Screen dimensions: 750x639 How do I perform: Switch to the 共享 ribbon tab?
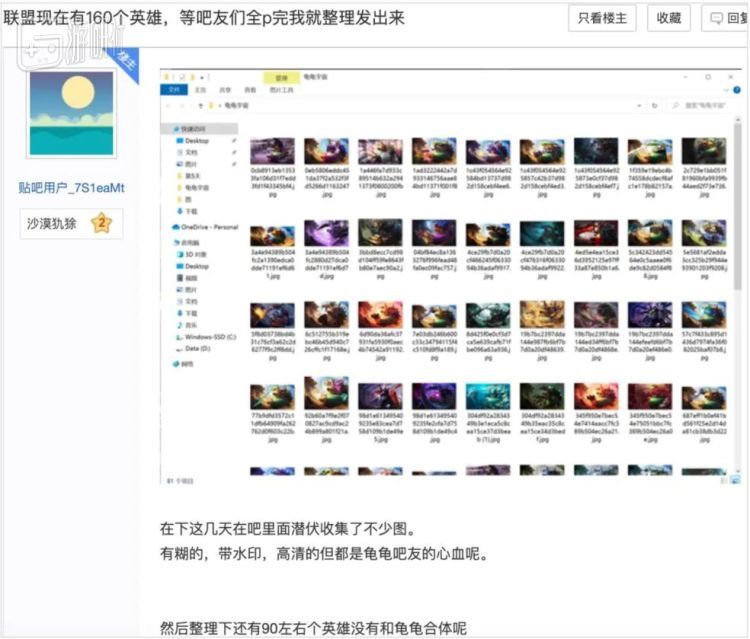point(225,89)
